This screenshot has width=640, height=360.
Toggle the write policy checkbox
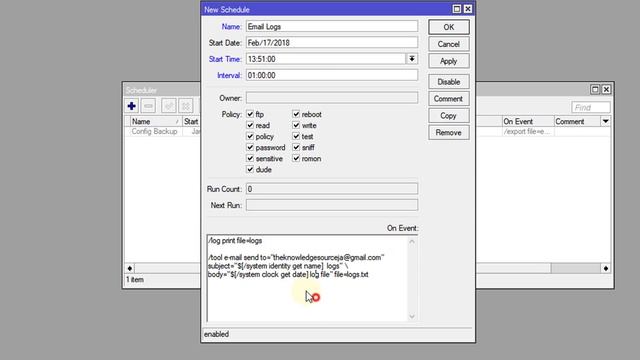pyautogui.click(x=296, y=125)
